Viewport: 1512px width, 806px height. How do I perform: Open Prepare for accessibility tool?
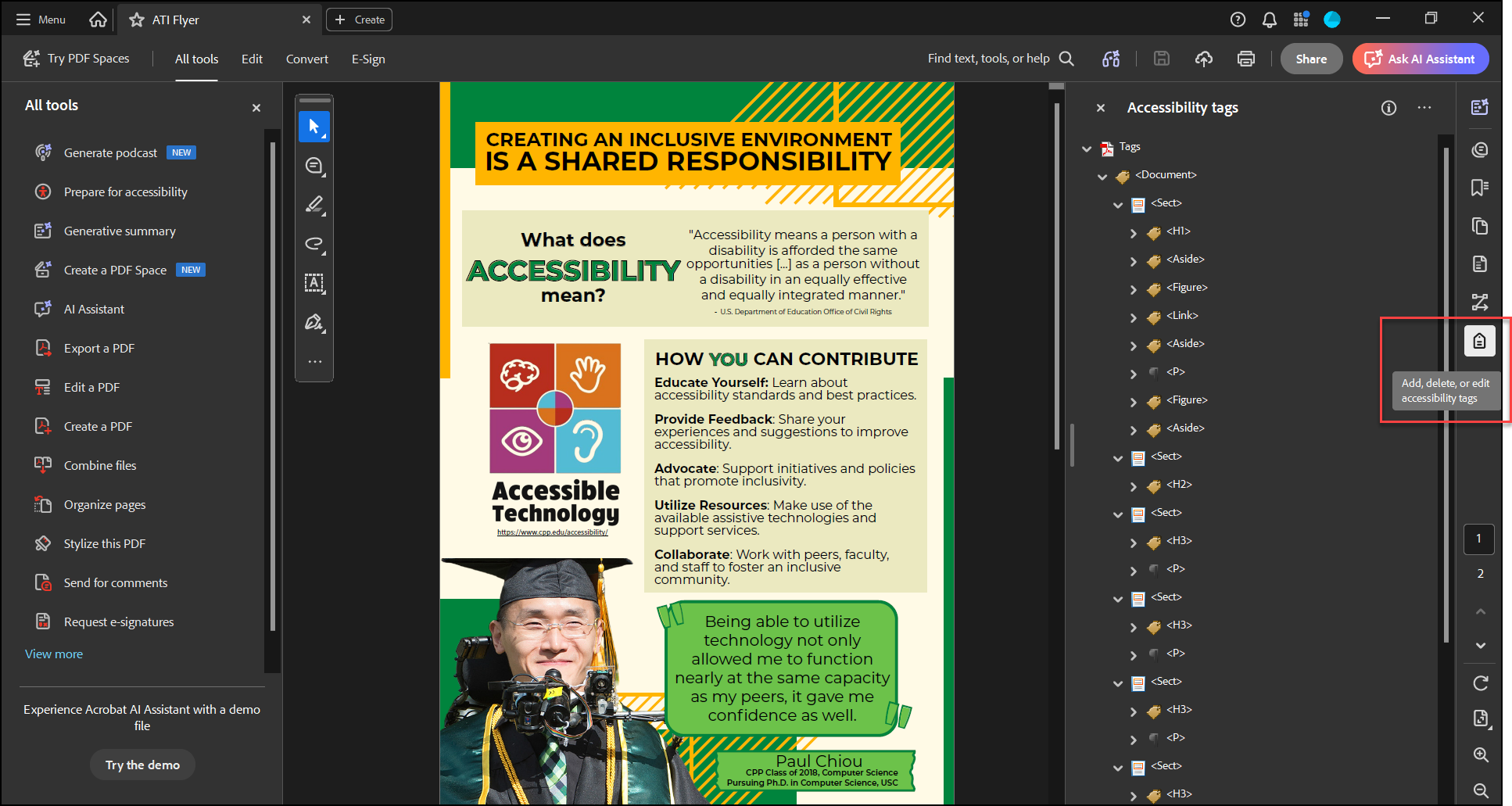coord(125,192)
